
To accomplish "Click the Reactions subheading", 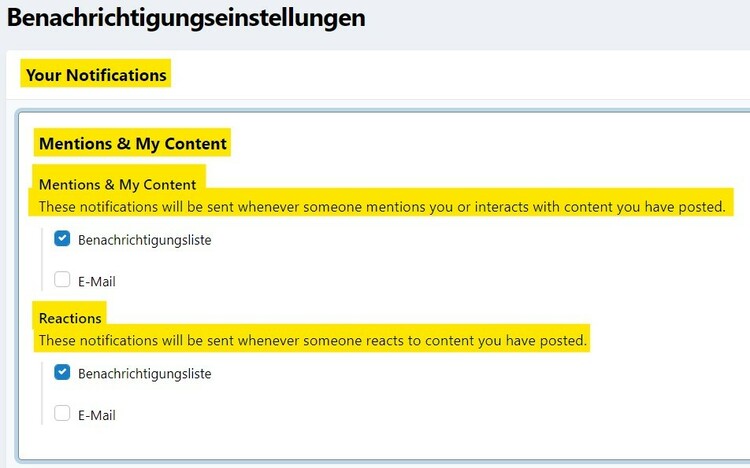I will [70, 318].
